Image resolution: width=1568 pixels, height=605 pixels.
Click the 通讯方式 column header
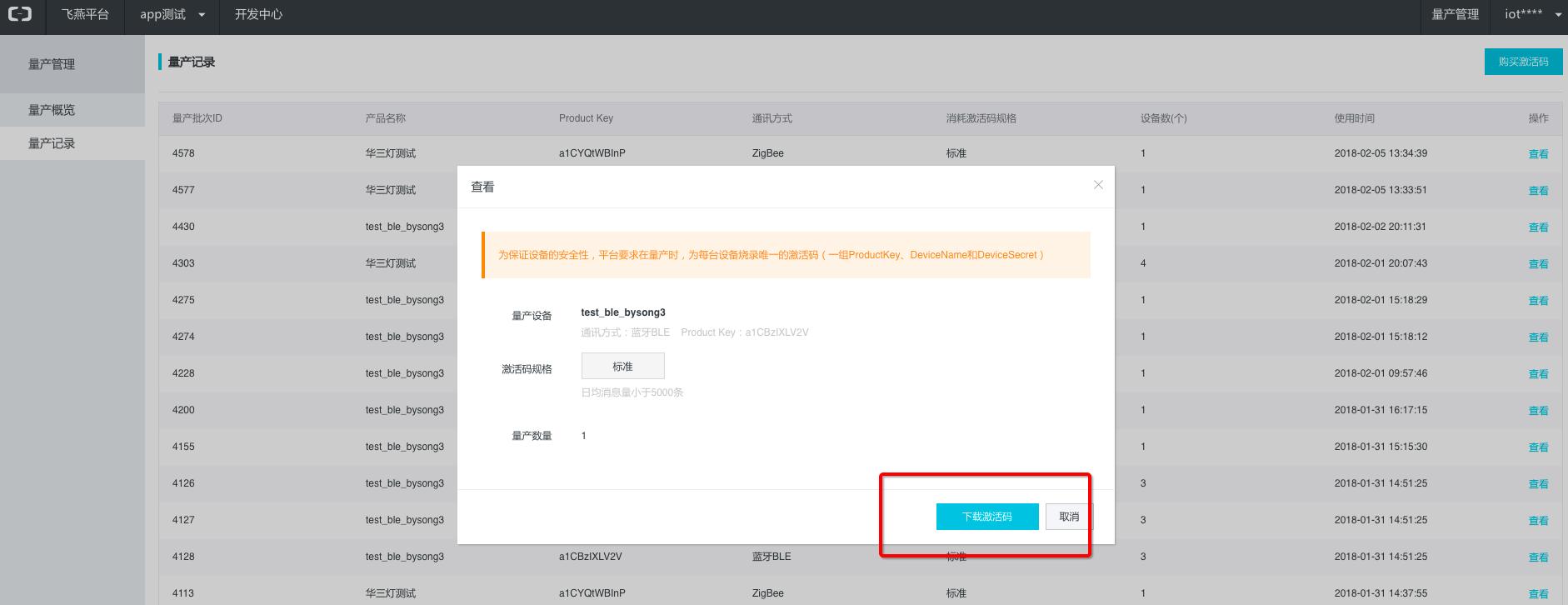[x=772, y=118]
